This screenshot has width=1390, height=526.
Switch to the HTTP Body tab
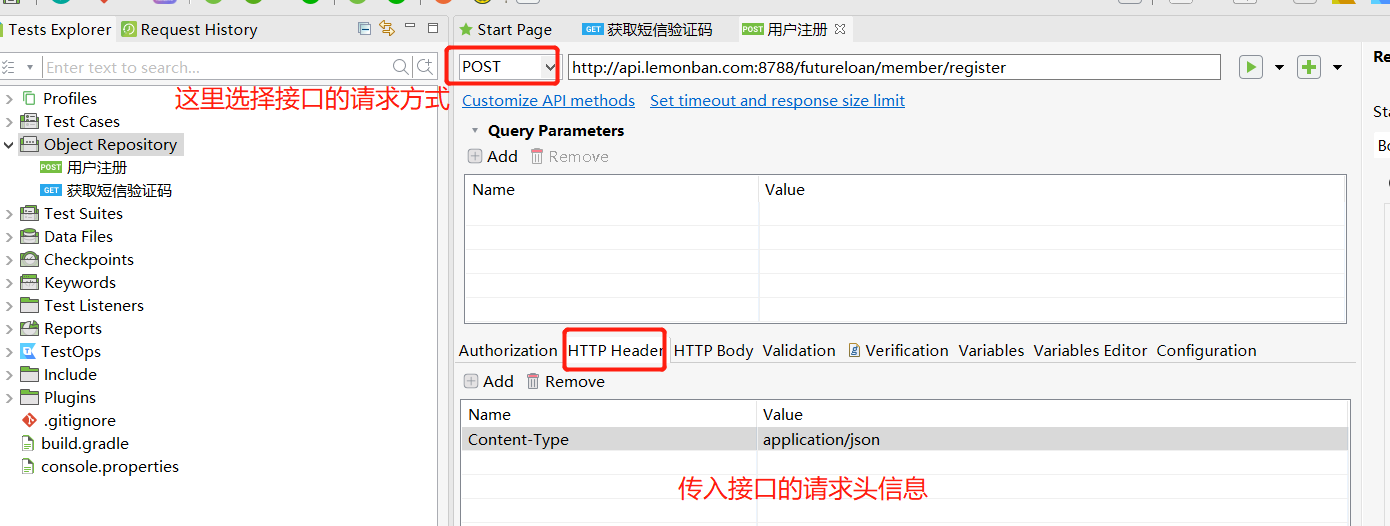click(713, 350)
